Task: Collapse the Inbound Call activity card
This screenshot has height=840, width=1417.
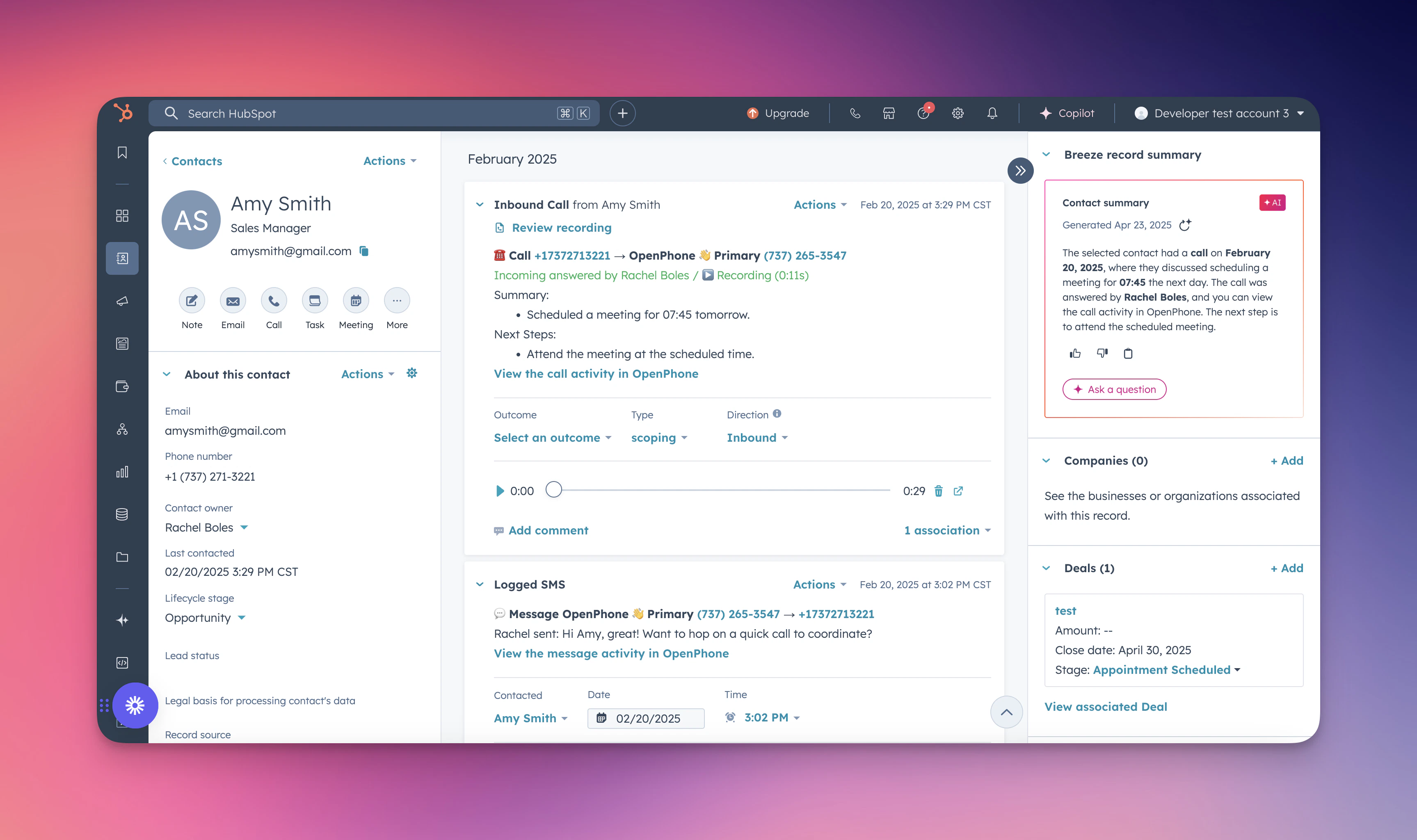Action: click(480, 204)
